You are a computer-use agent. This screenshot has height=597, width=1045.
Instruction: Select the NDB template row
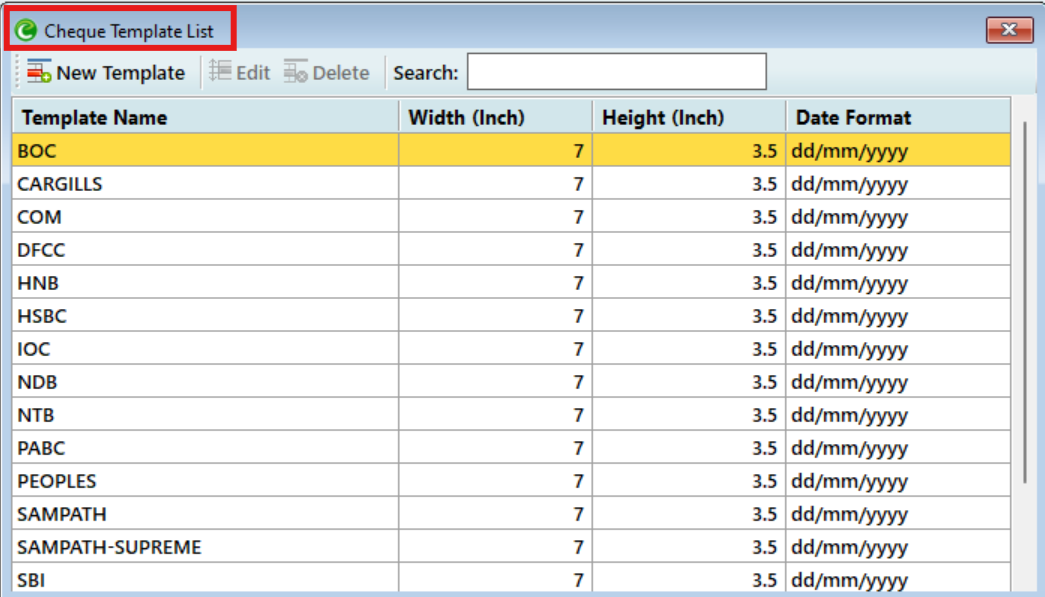[511, 382]
